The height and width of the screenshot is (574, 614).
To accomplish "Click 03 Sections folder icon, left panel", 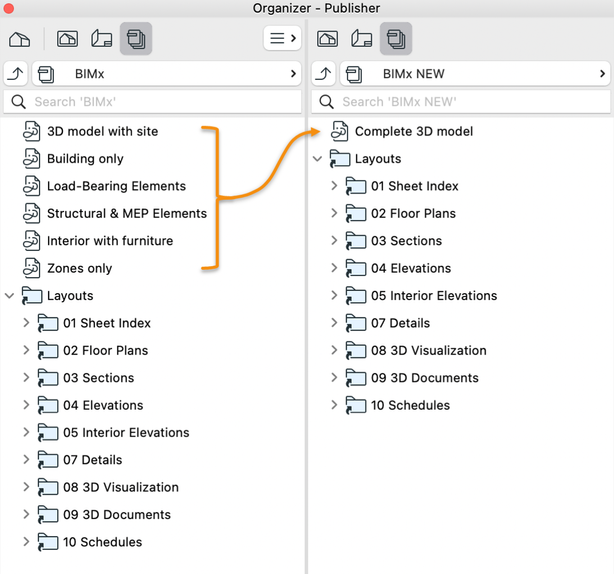I will pyautogui.click(x=48, y=378).
